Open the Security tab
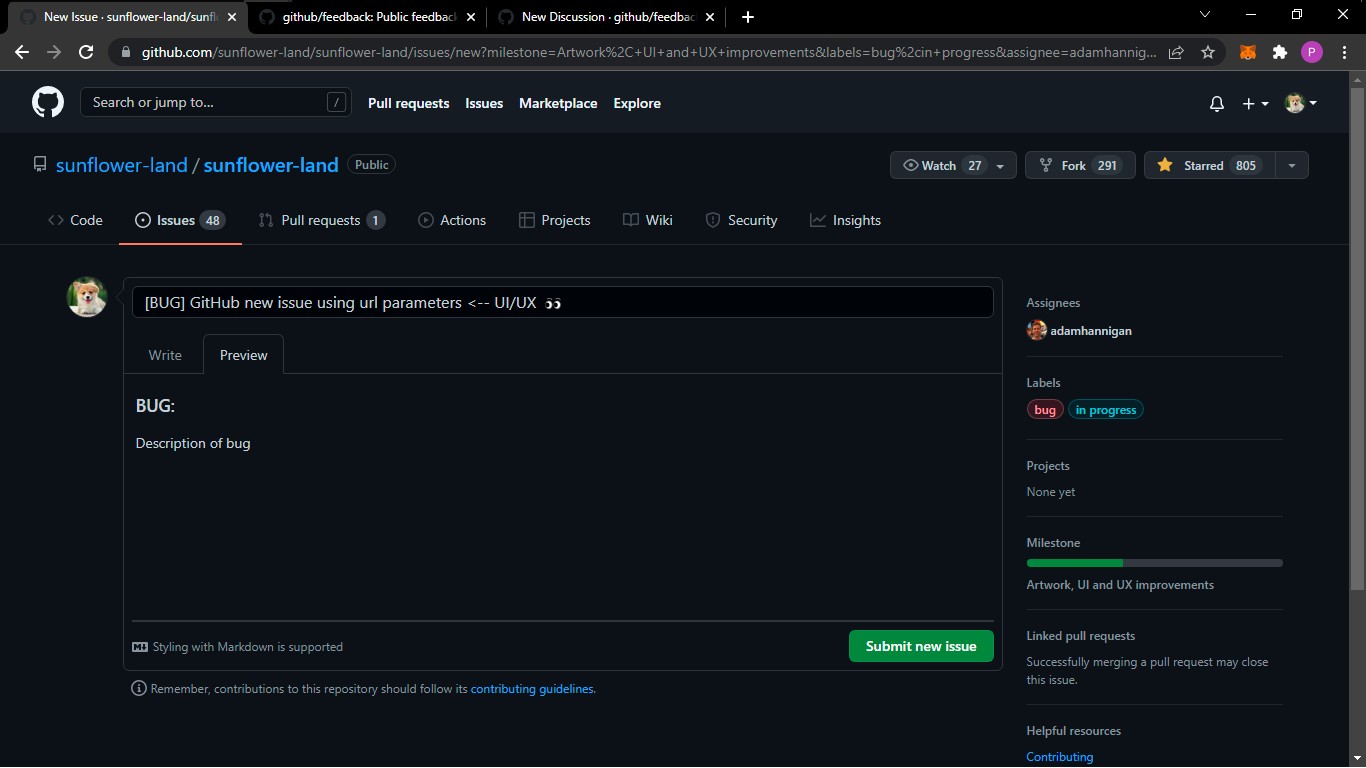 (x=741, y=220)
